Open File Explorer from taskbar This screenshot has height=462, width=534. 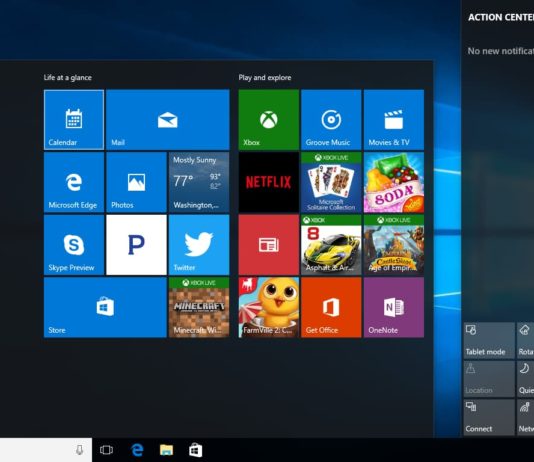point(166,450)
